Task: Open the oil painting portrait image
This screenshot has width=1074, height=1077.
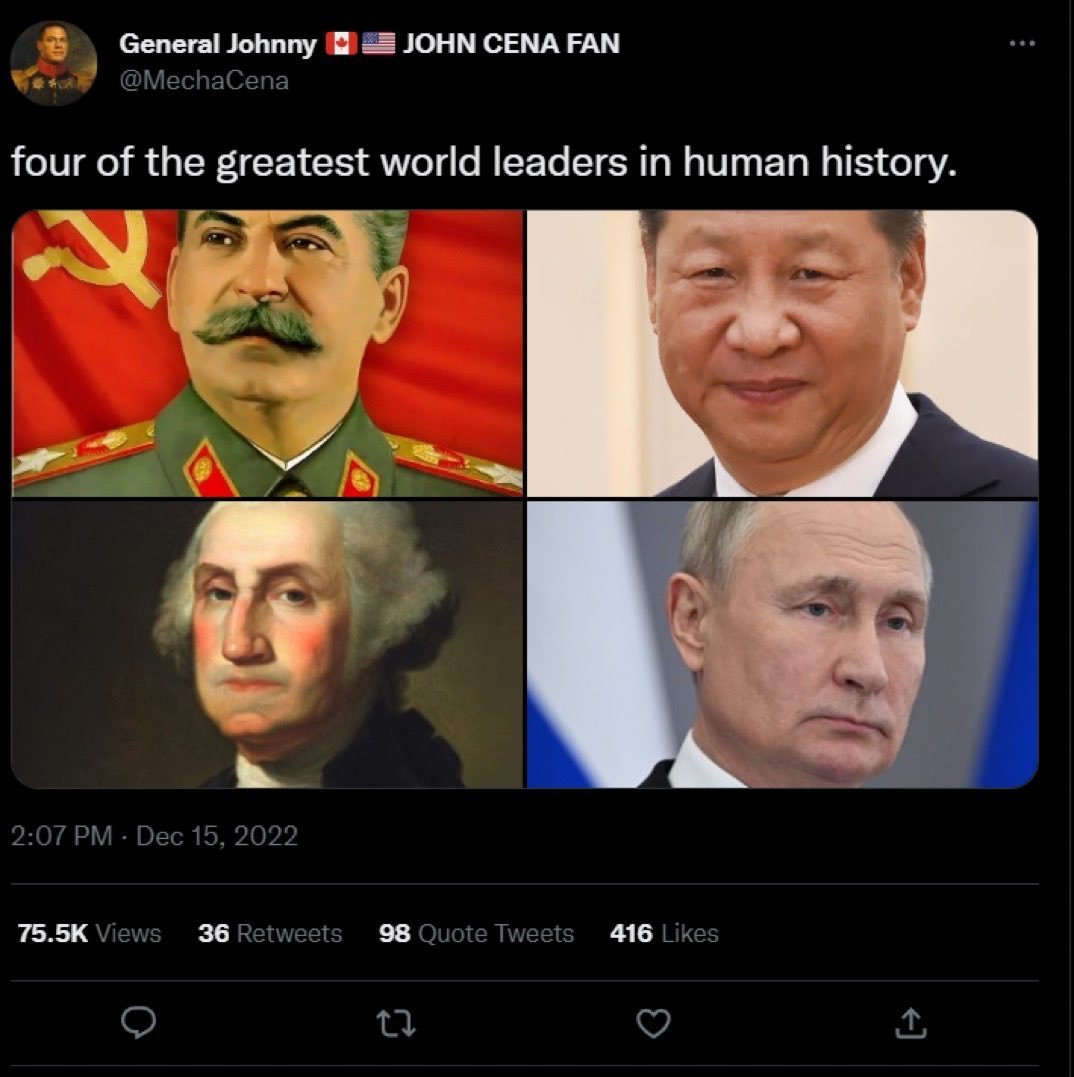Action: (268, 644)
